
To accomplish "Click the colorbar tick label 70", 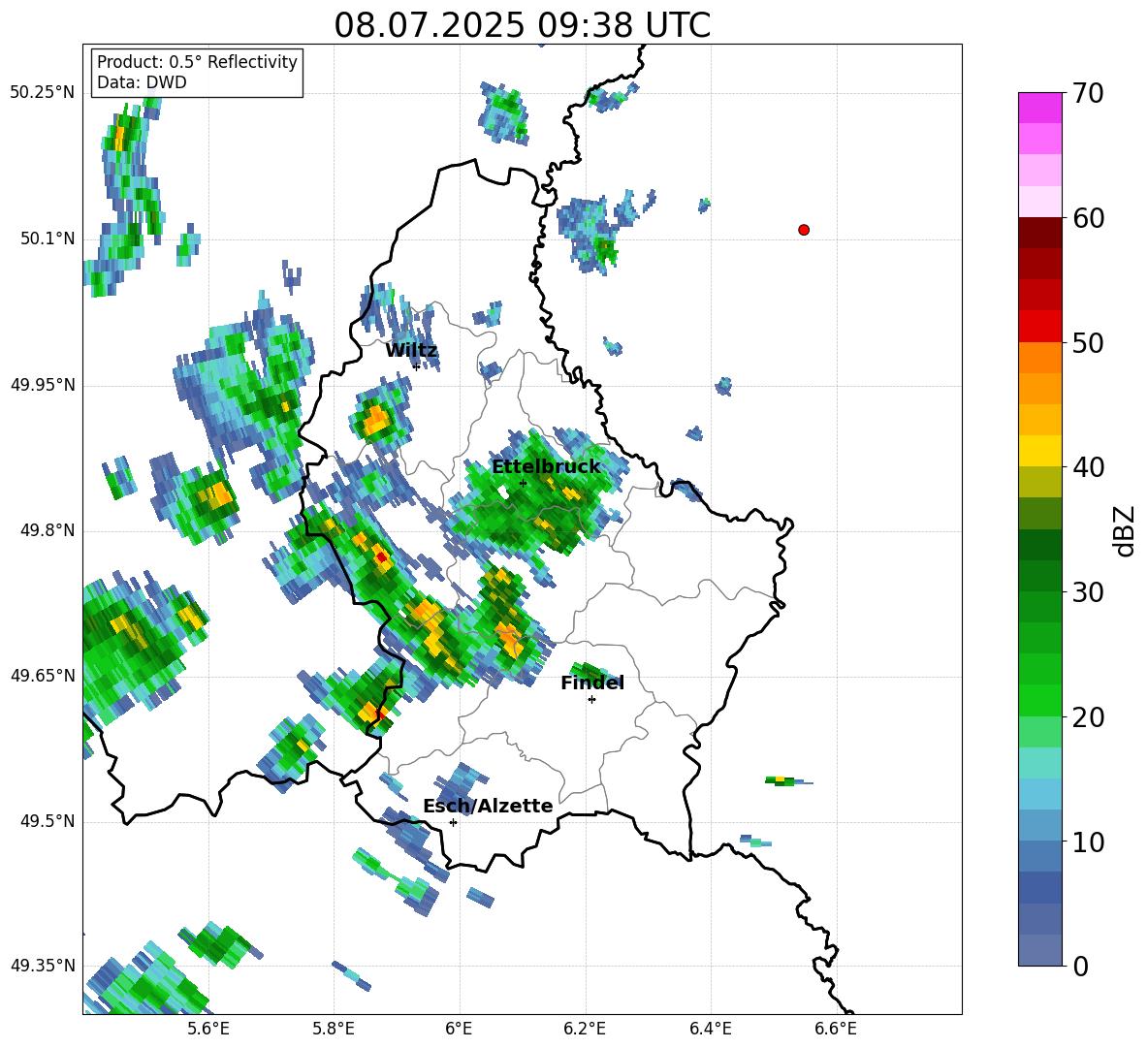I will [1088, 94].
